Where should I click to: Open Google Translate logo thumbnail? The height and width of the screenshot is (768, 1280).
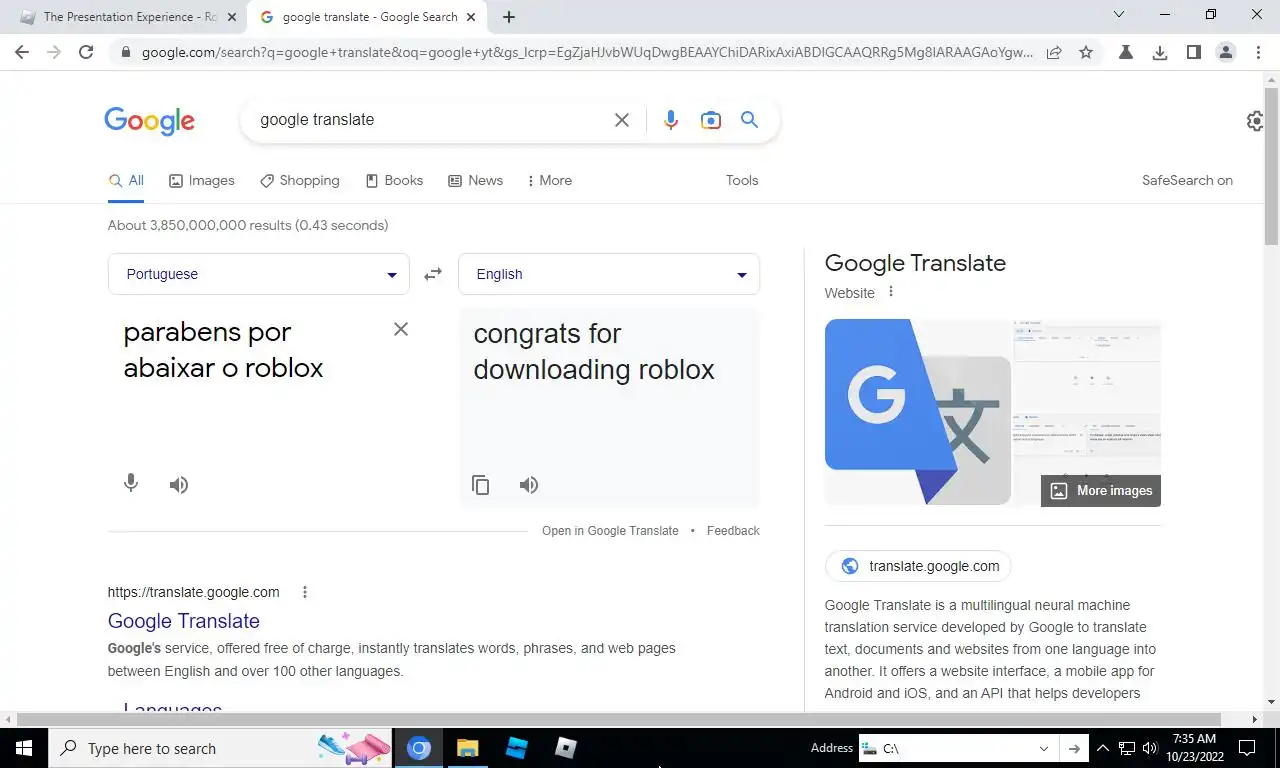918,412
